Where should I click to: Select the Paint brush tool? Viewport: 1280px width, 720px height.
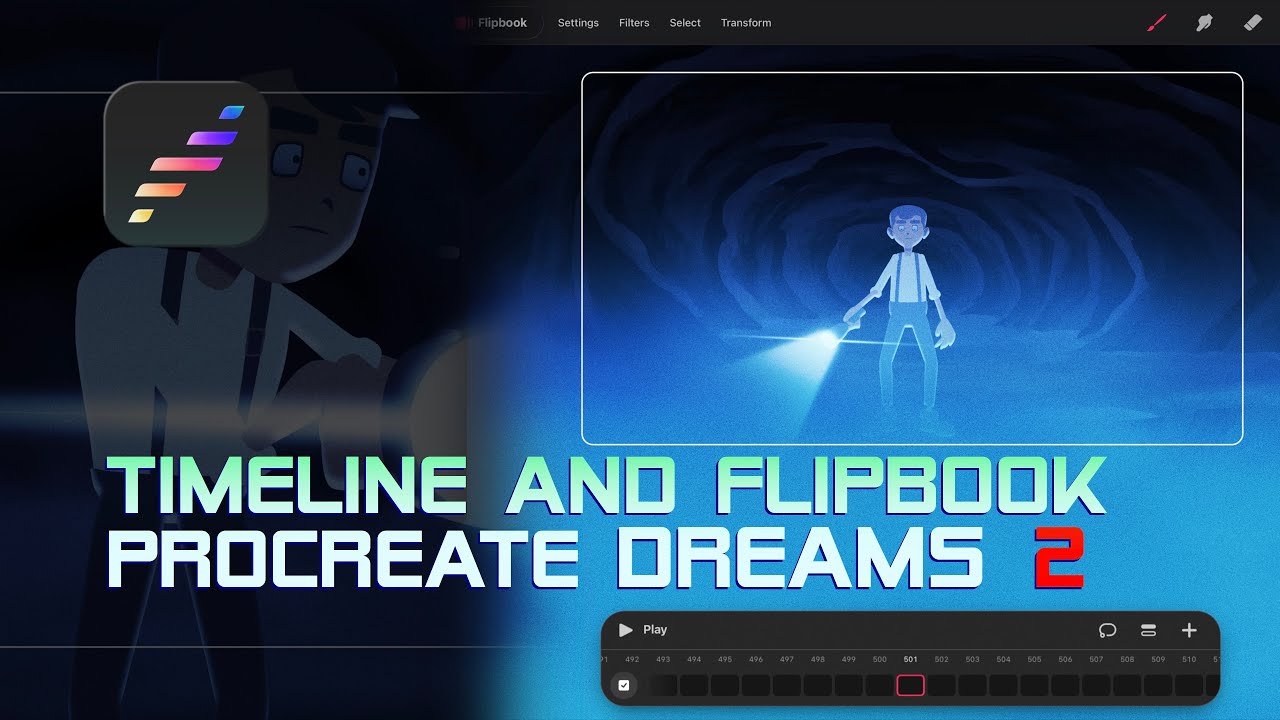[x=1157, y=22]
